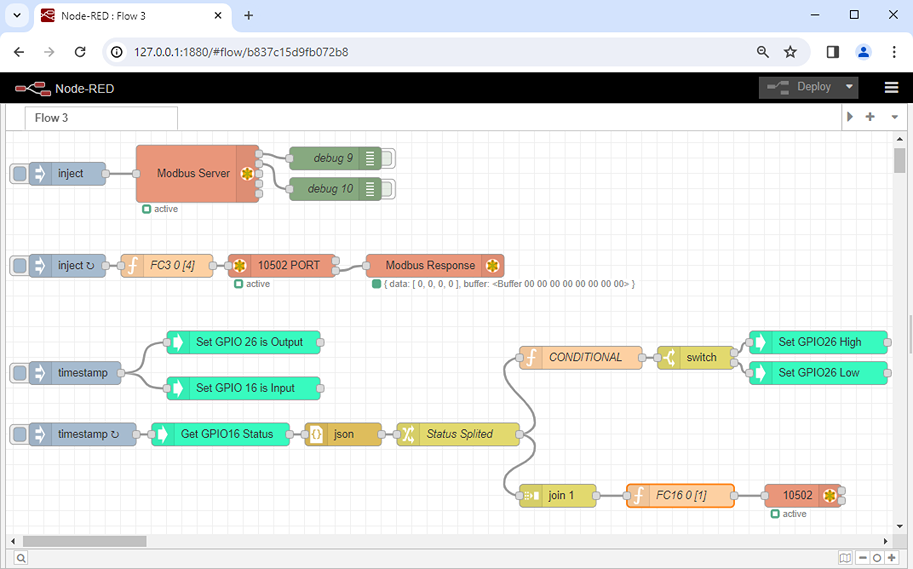The image size is (913, 569).
Task: Open Chrome side panel icon
Action: point(832,52)
